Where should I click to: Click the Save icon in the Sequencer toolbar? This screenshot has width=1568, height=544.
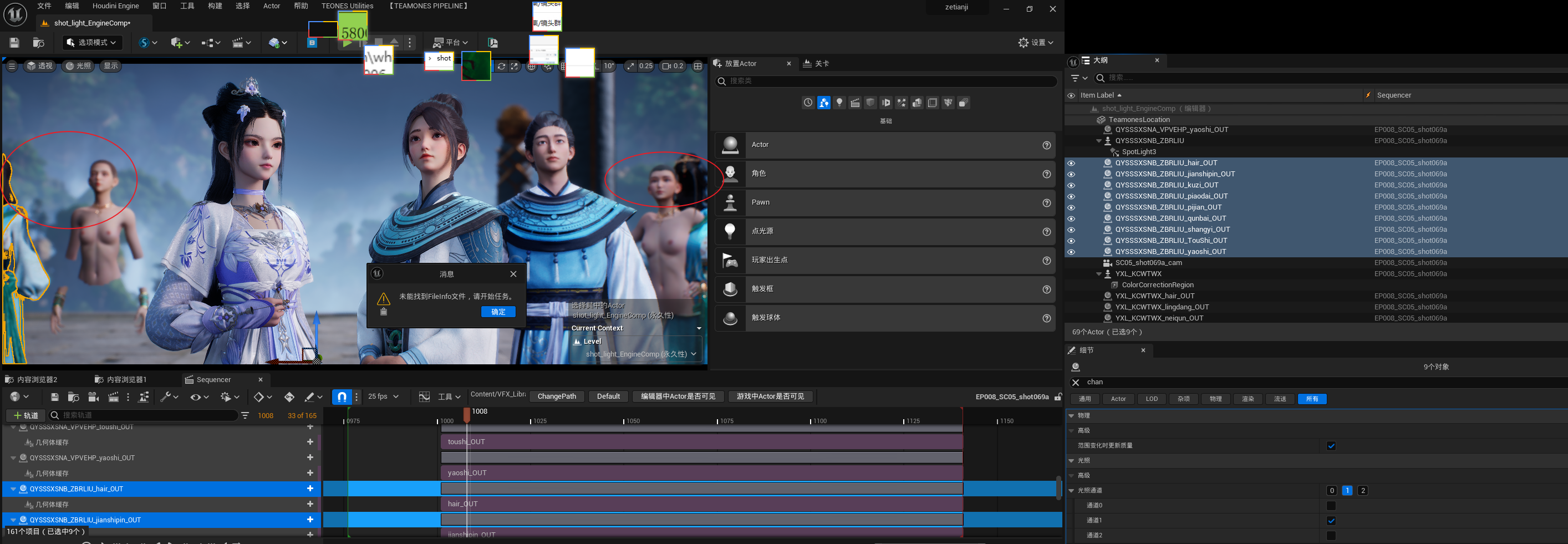click(54, 396)
